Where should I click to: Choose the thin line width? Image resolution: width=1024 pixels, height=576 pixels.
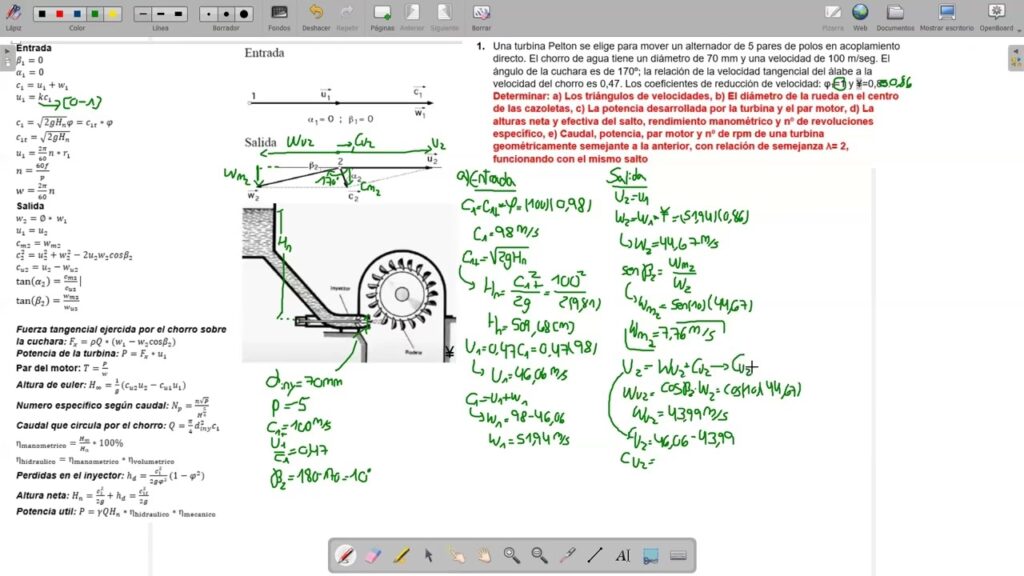click(x=141, y=14)
